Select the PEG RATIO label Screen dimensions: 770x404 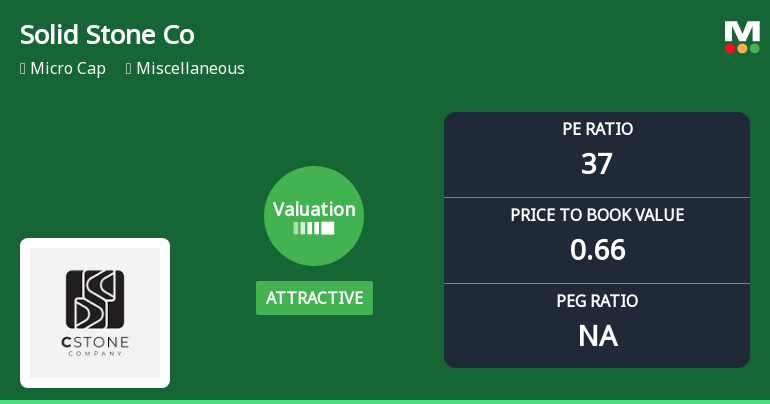pyautogui.click(x=597, y=301)
